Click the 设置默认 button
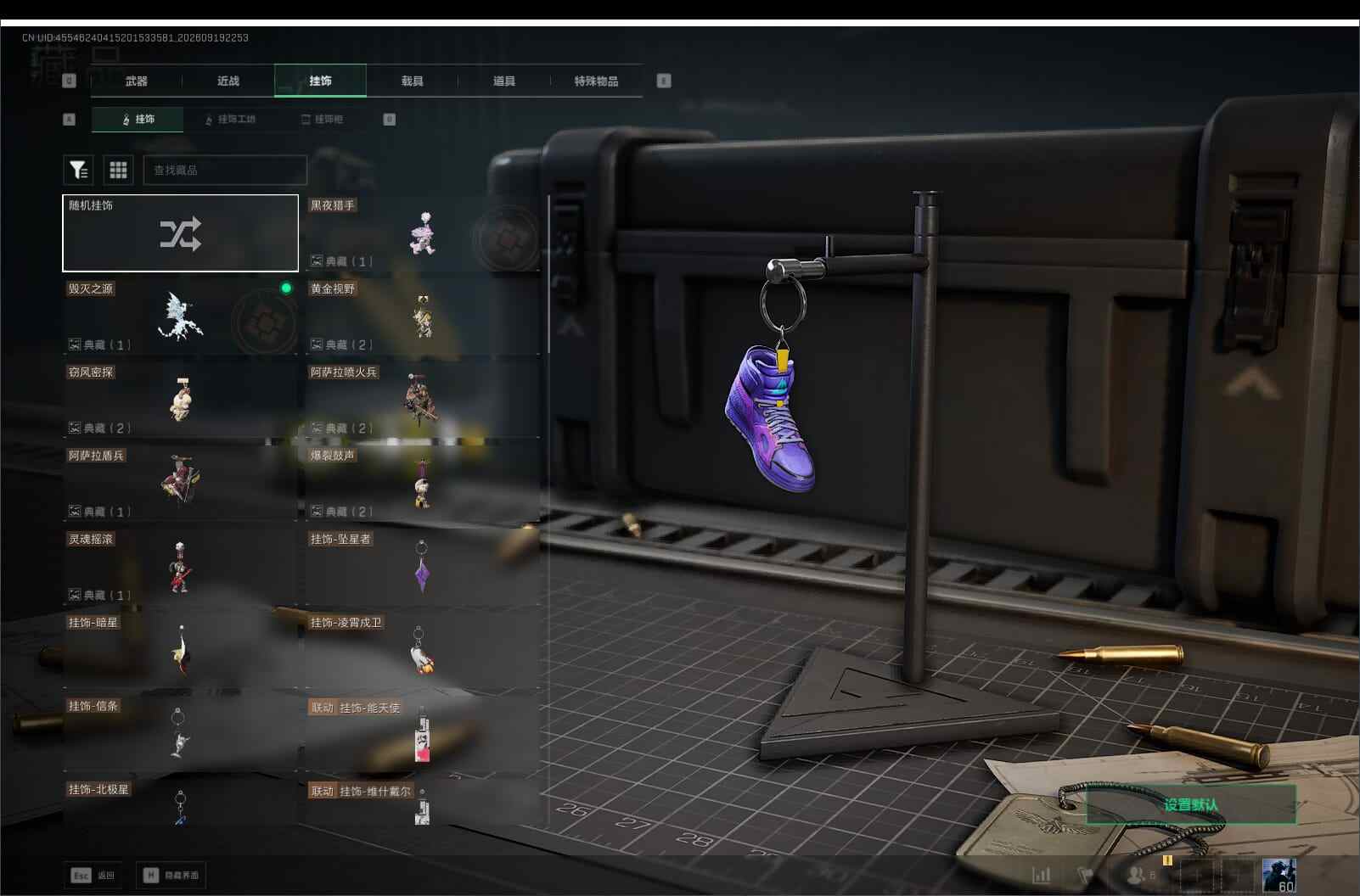1360x896 pixels. 1191,804
